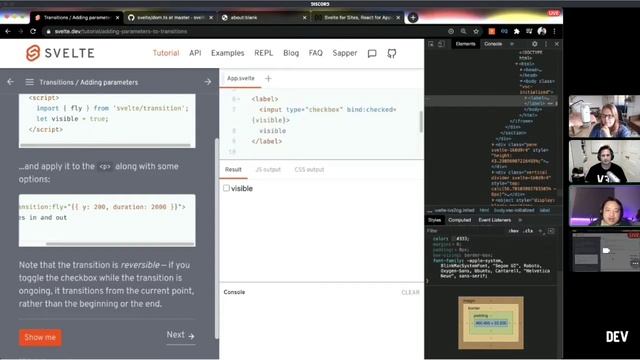Open the DevTools more options kebab menu

546,44
